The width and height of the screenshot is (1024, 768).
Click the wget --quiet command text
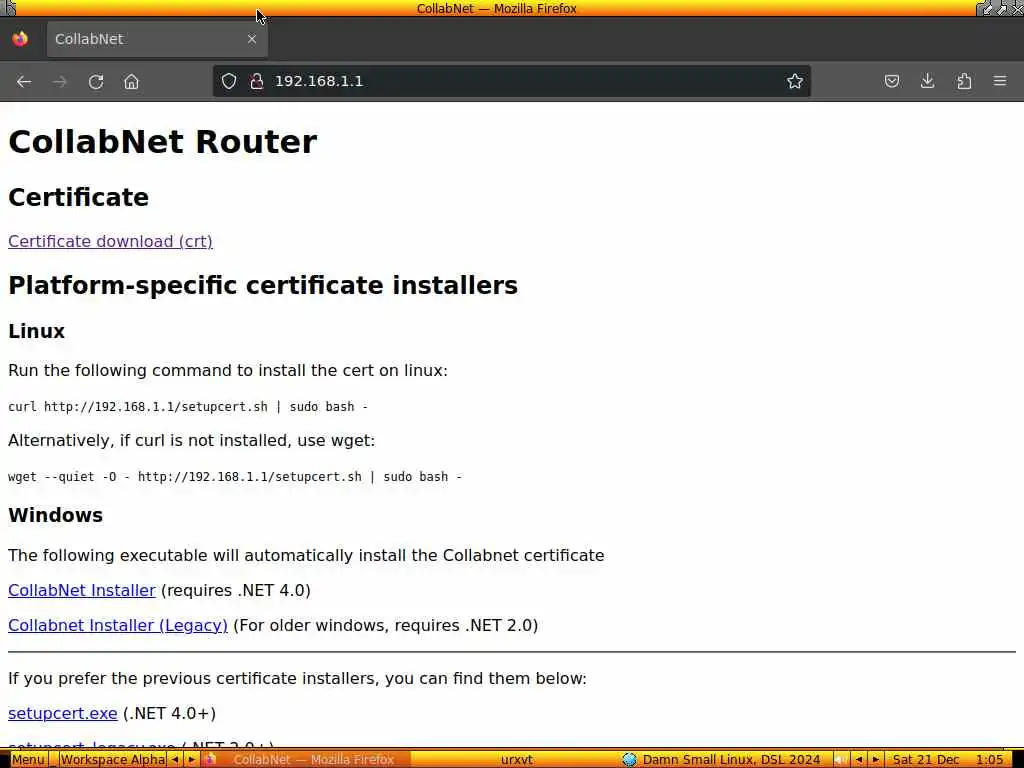click(235, 477)
